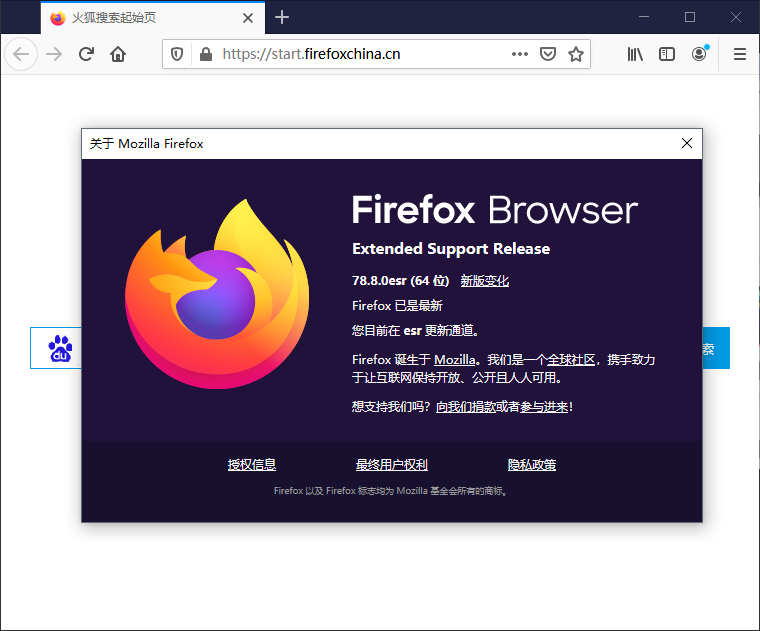This screenshot has width=760, height=631.
Task: Open tracking protection shield icon
Action: coord(177,54)
